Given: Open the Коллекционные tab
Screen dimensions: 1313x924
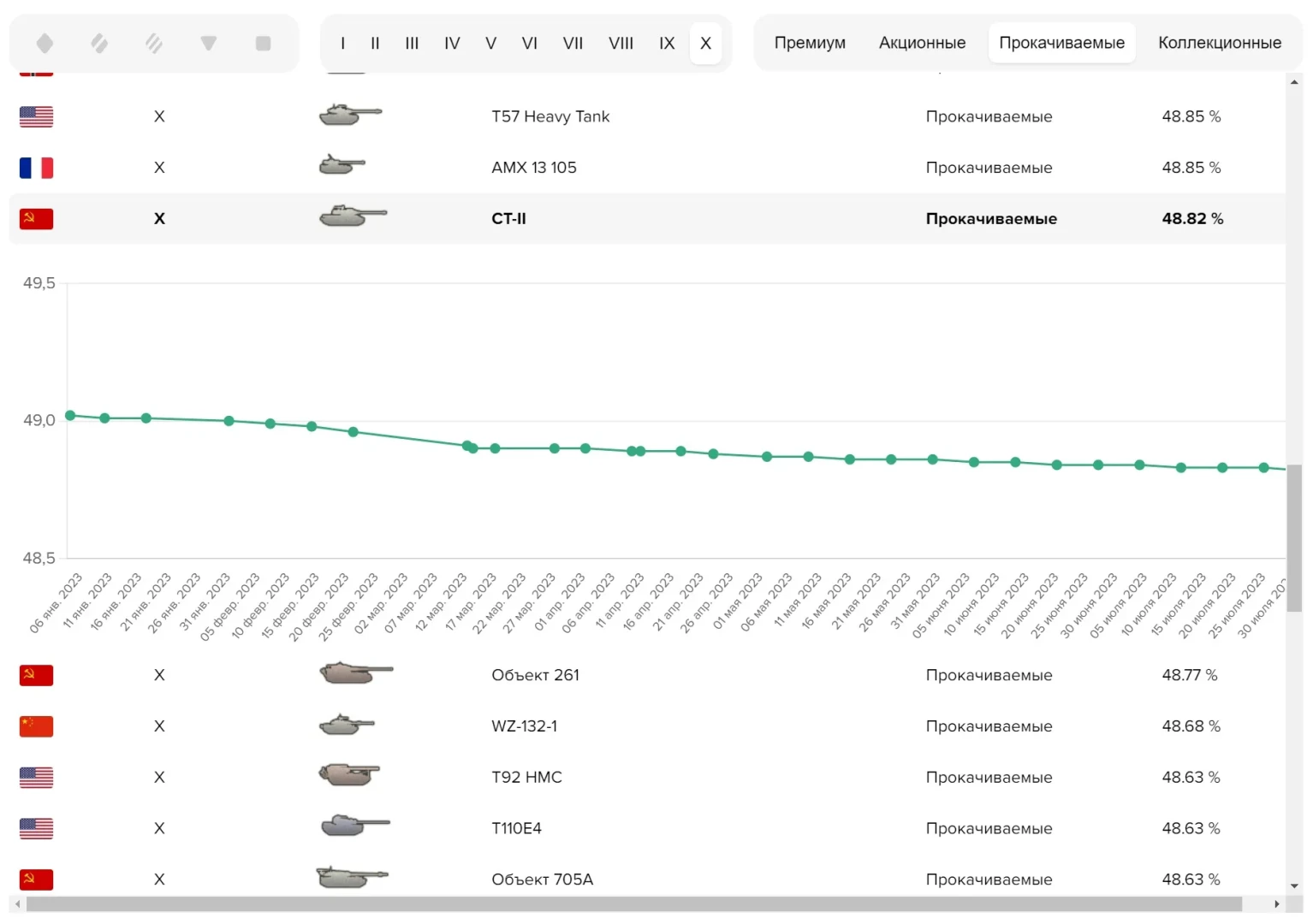Looking at the screenshot, I should tap(1219, 43).
